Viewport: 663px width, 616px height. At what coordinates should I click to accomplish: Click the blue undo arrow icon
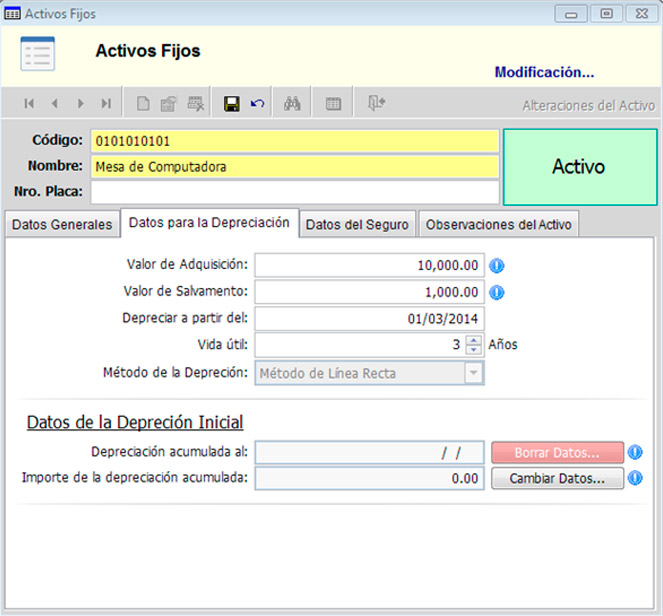coord(258,104)
